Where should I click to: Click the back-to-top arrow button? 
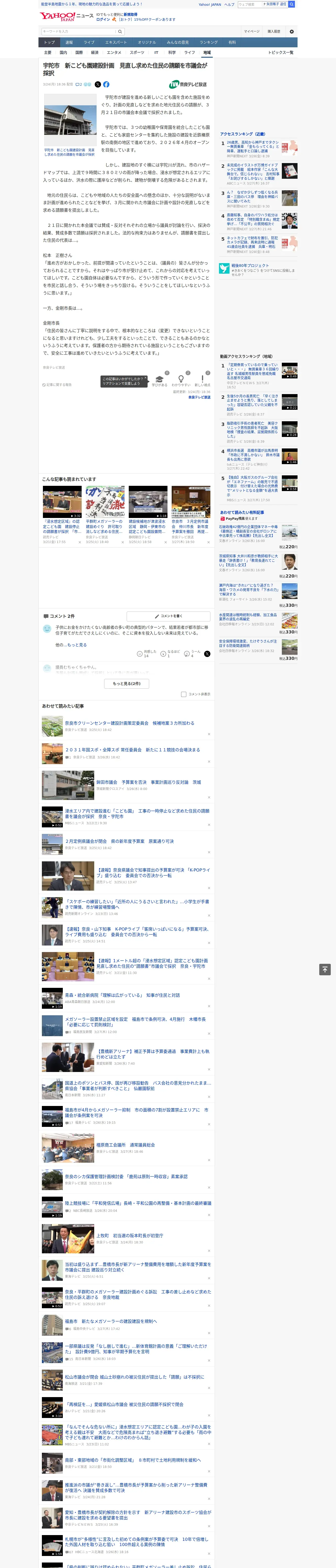(325, 970)
